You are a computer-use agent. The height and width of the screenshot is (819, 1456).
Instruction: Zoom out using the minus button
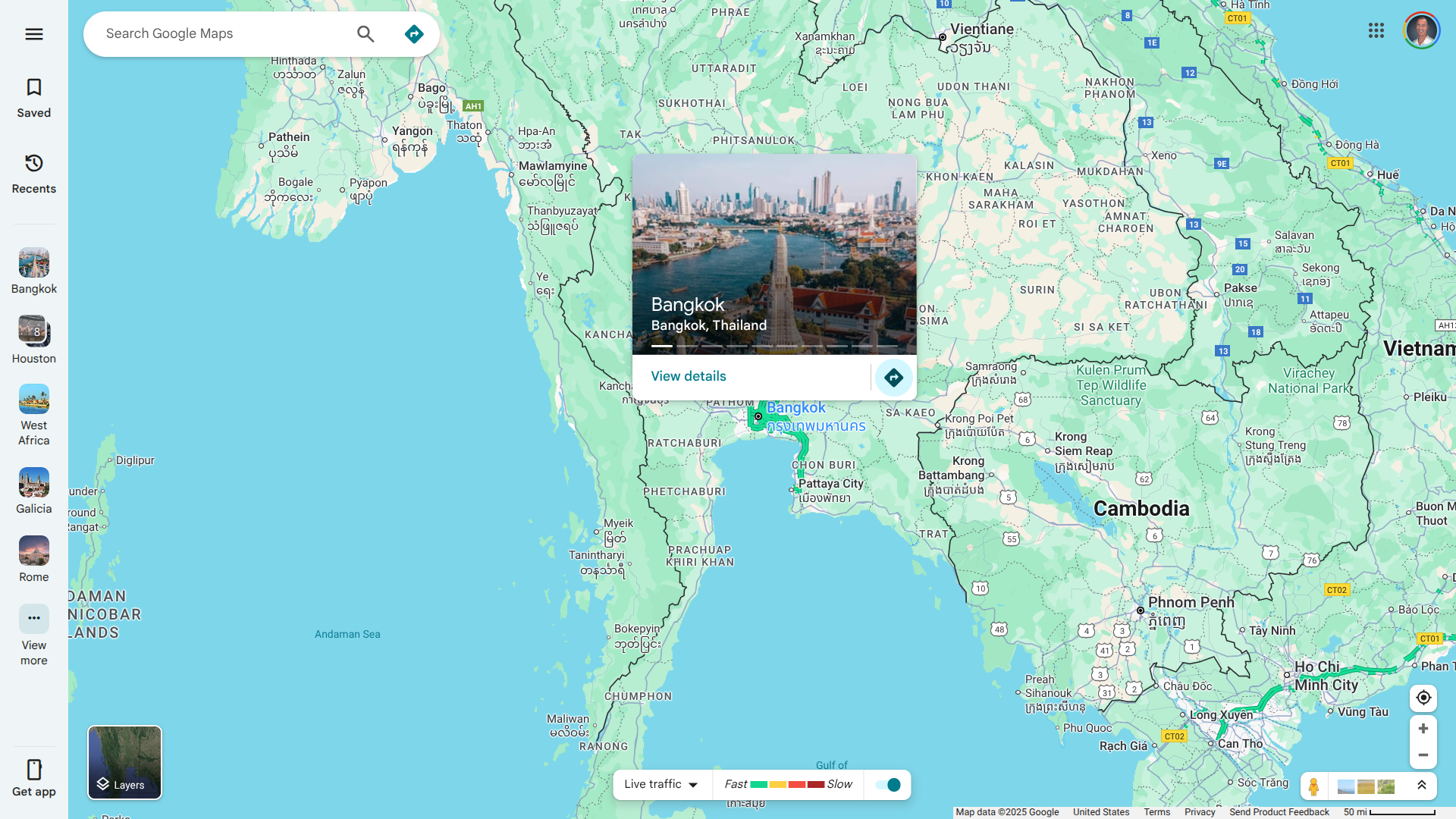[1423, 755]
